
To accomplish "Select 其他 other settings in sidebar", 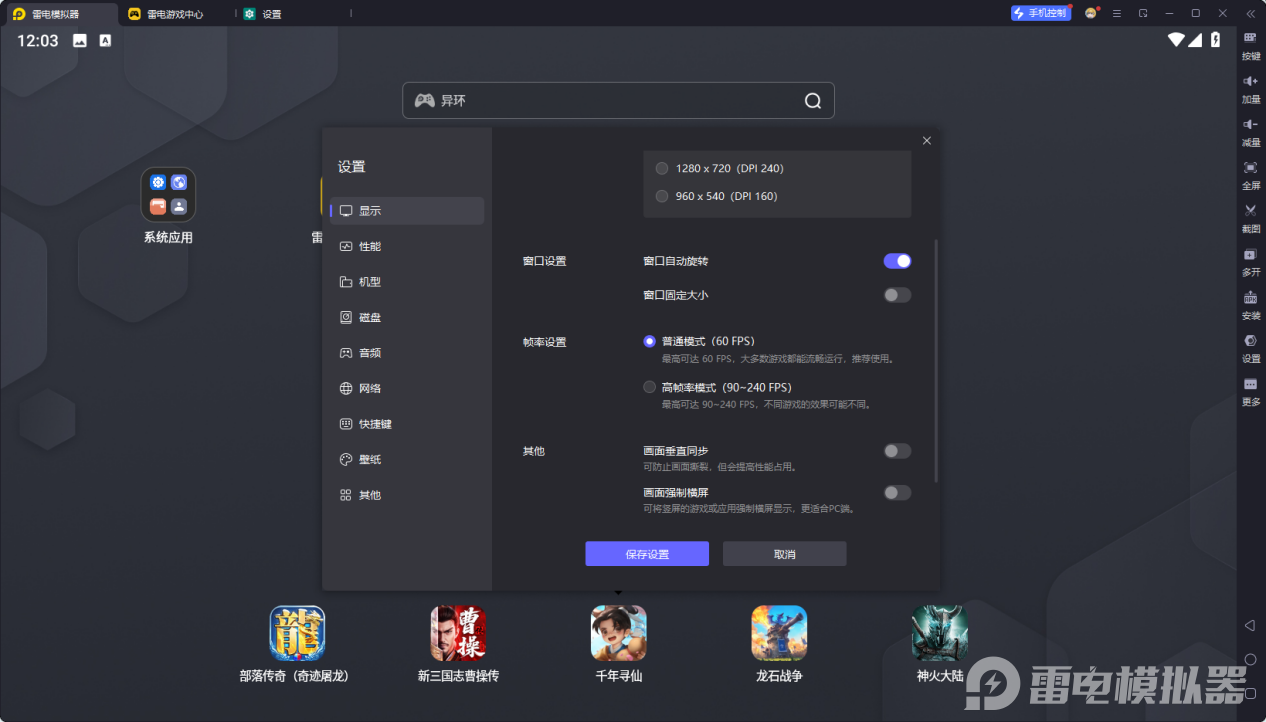I will (407, 495).
